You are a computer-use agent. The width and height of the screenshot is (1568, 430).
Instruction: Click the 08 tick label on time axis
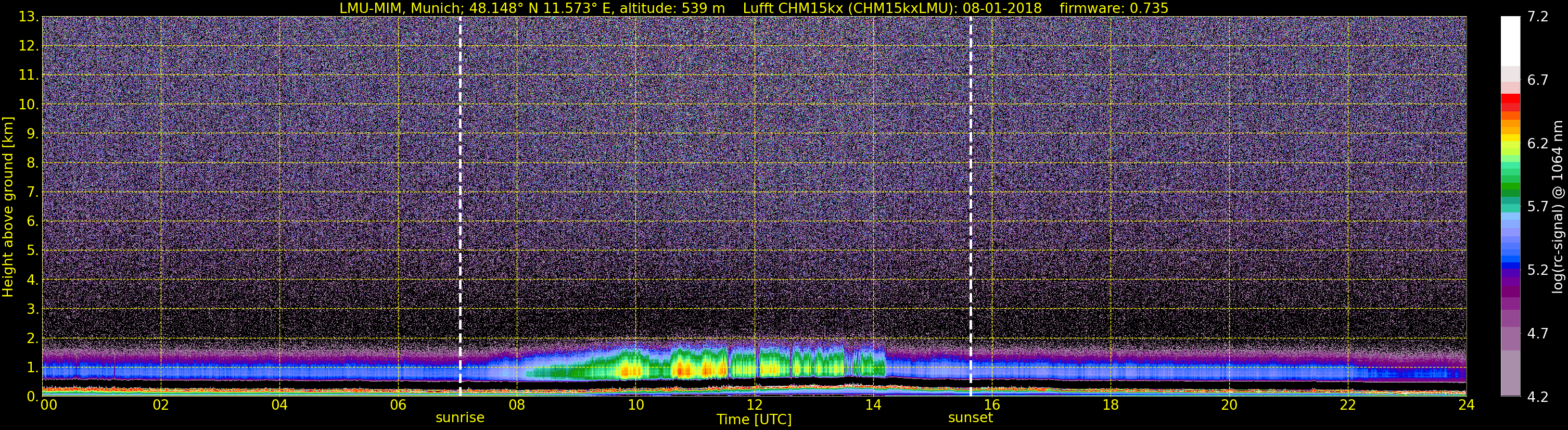point(517,406)
